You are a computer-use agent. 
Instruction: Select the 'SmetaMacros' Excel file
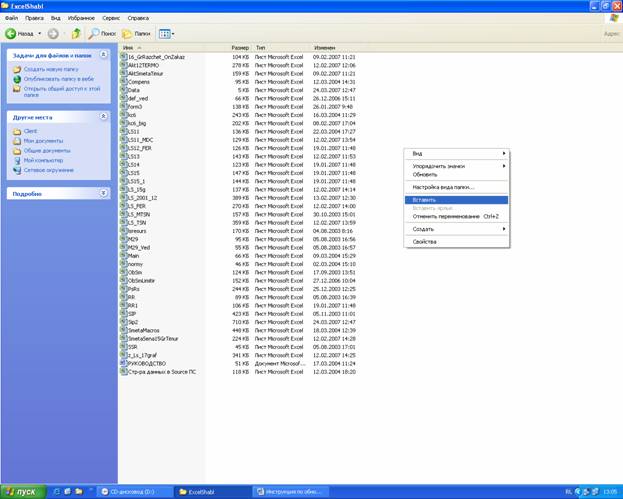146,330
